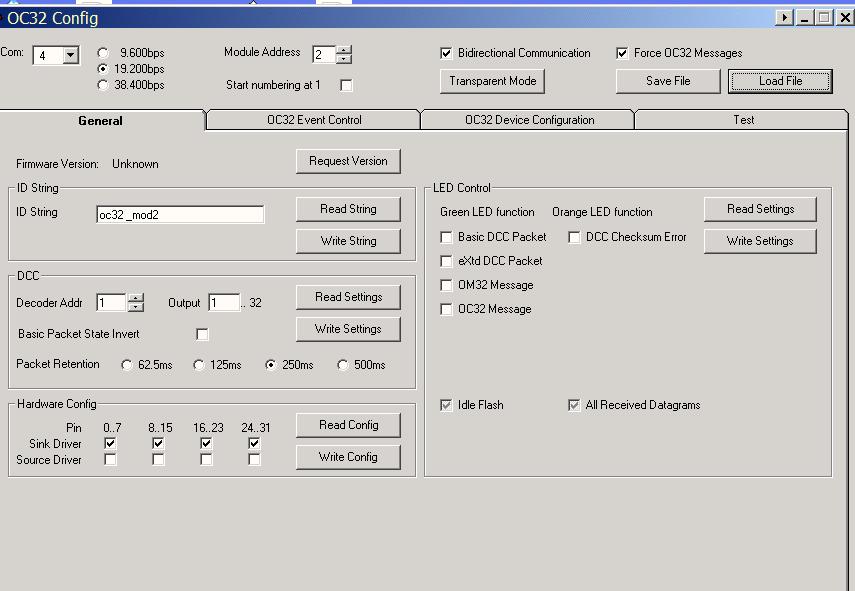Select 500ms Packet Retention option
Image resolution: width=855 pixels, height=591 pixels.
tap(343, 365)
